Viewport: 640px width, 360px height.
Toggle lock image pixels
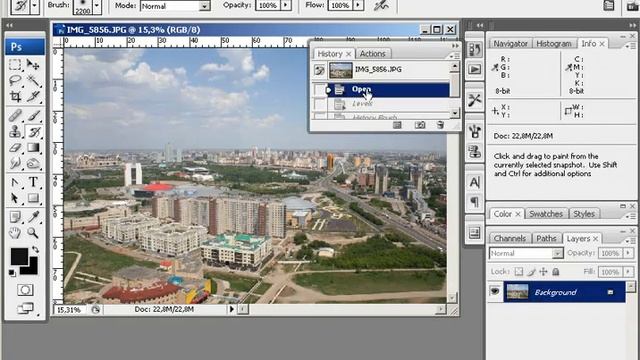(x=531, y=271)
